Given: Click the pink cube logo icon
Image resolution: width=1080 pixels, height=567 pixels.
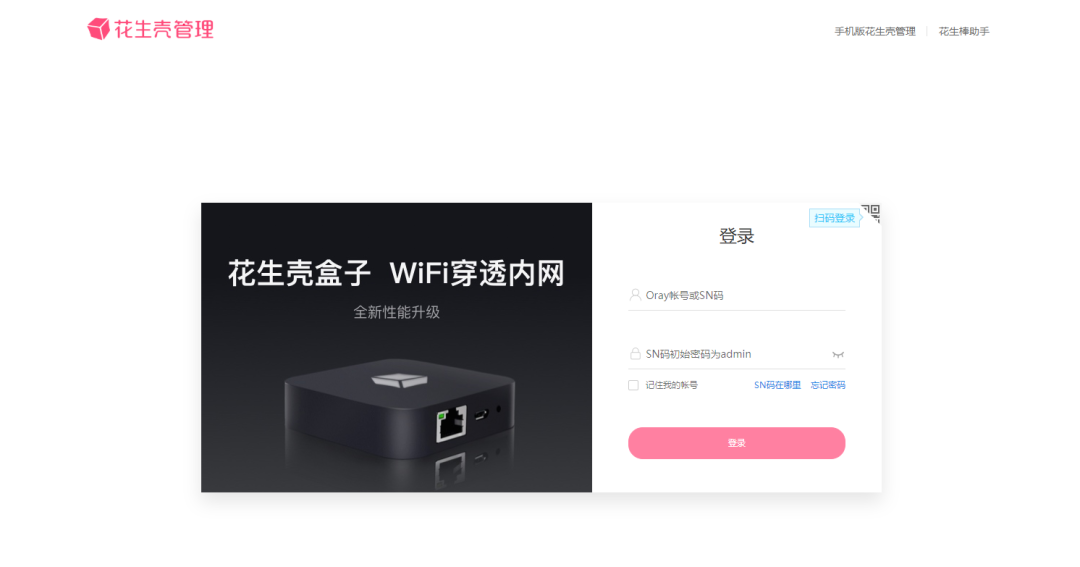Looking at the screenshot, I should [x=98, y=29].
